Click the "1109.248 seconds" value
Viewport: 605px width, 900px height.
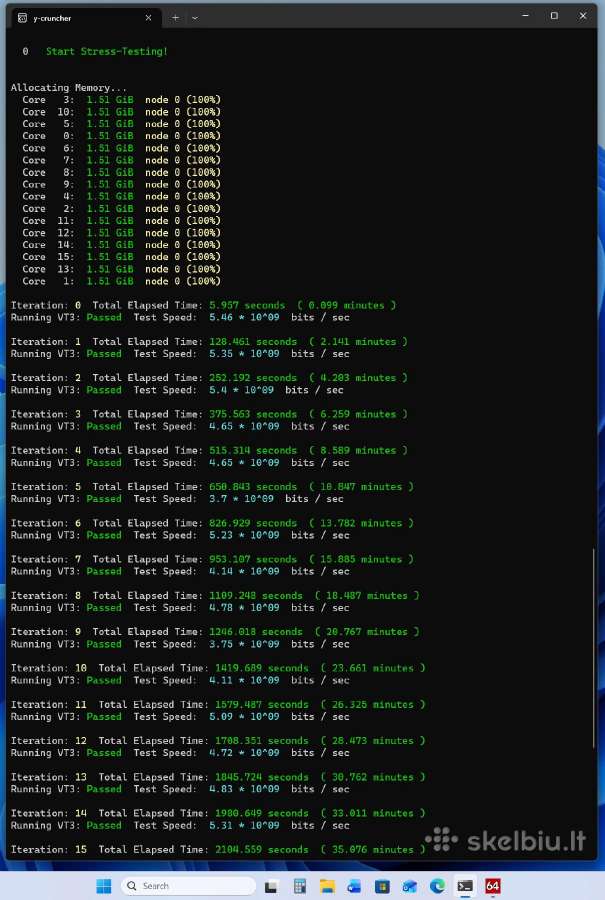click(256, 596)
